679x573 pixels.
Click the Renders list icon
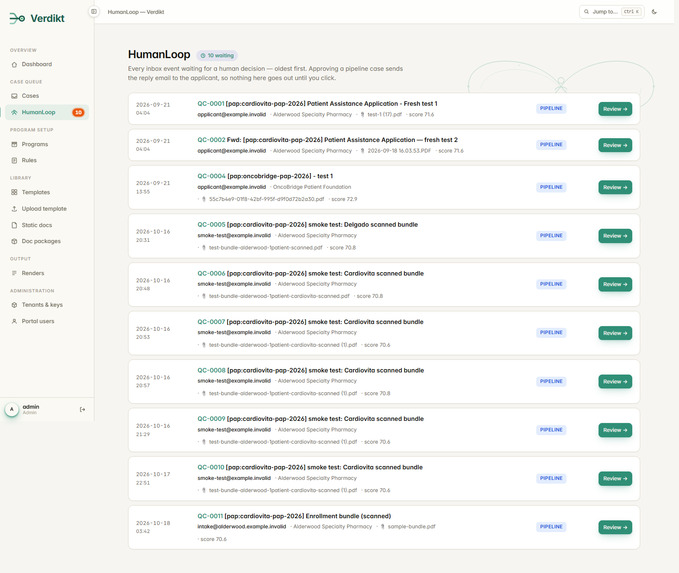click(x=14, y=273)
